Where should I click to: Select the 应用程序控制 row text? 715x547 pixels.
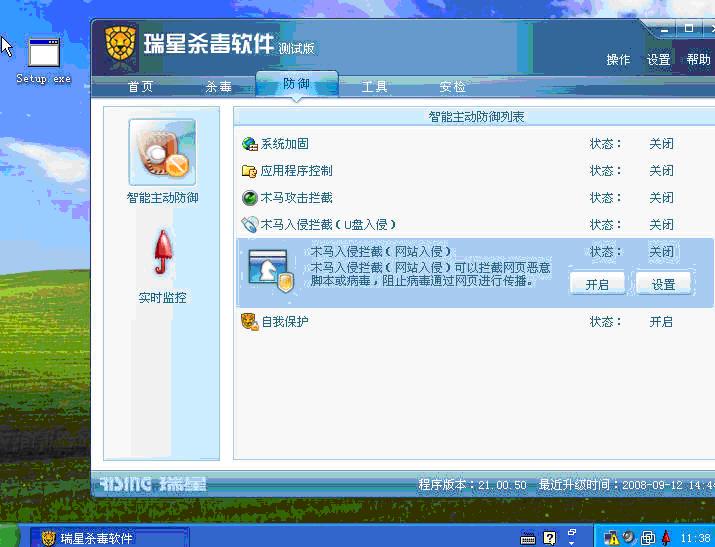296,171
